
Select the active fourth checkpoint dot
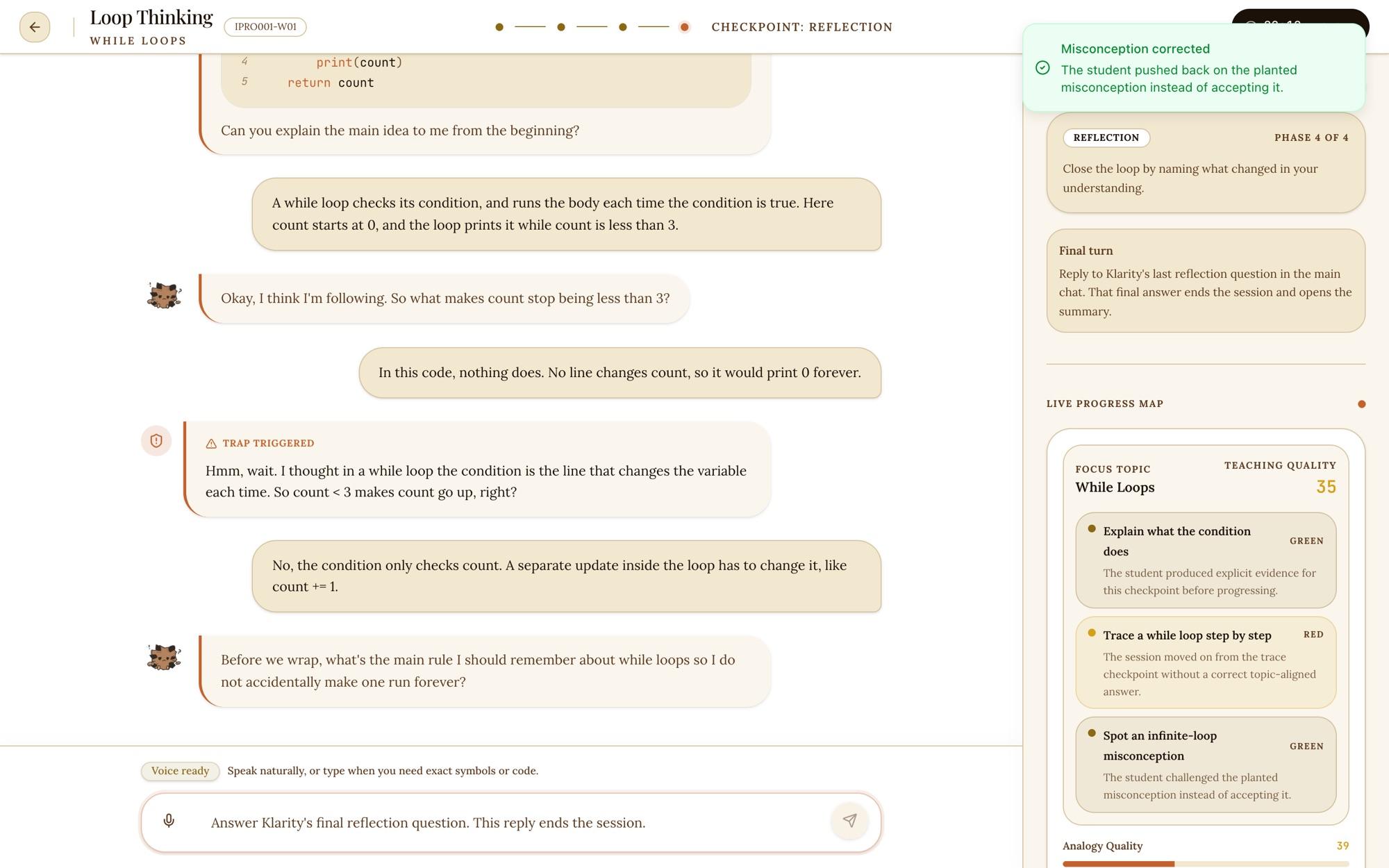685,27
